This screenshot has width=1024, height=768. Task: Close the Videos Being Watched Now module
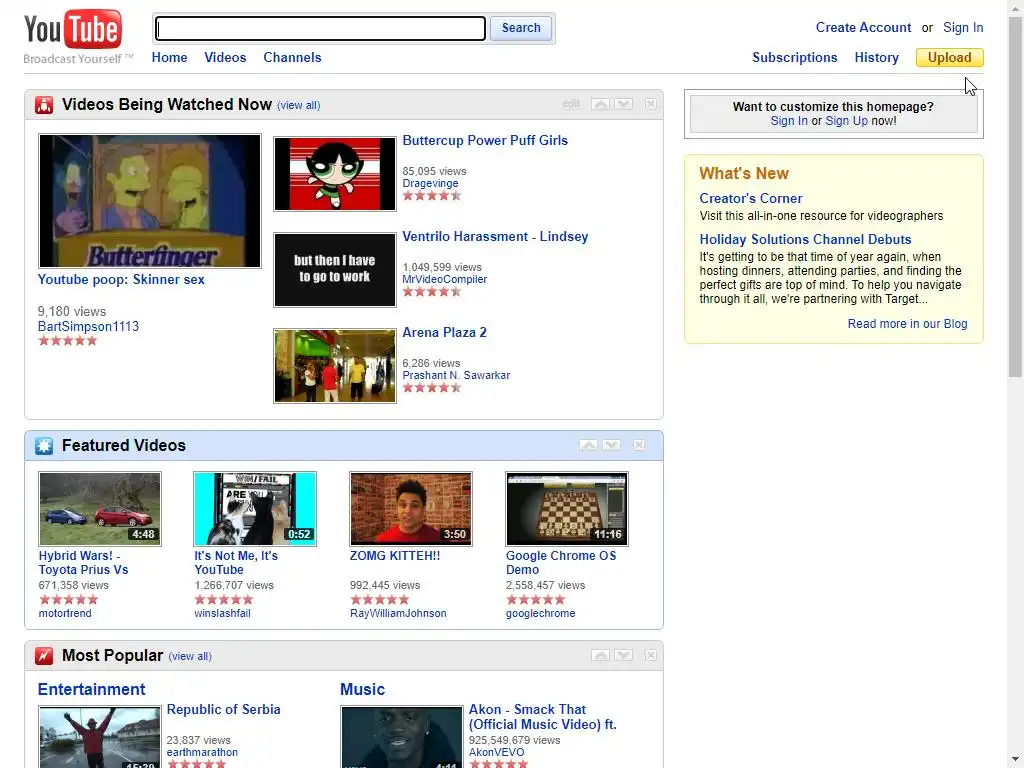650,104
